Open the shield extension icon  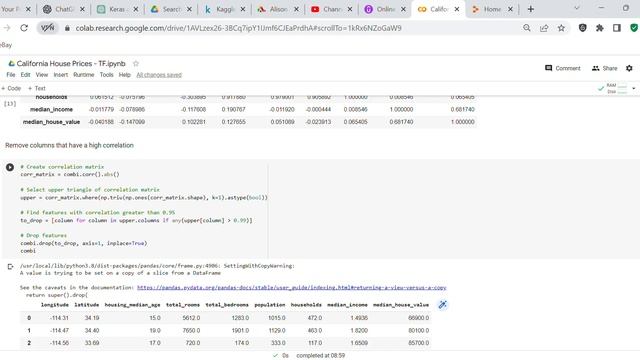click(x=582, y=28)
